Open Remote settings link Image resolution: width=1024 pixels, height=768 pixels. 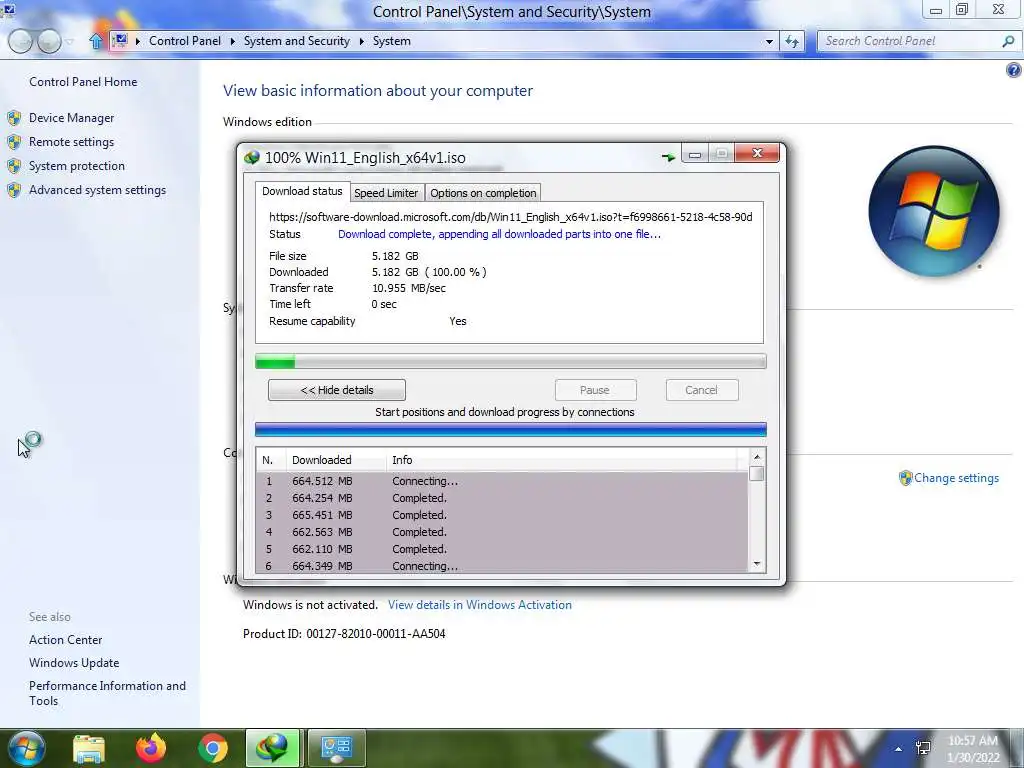(71, 142)
